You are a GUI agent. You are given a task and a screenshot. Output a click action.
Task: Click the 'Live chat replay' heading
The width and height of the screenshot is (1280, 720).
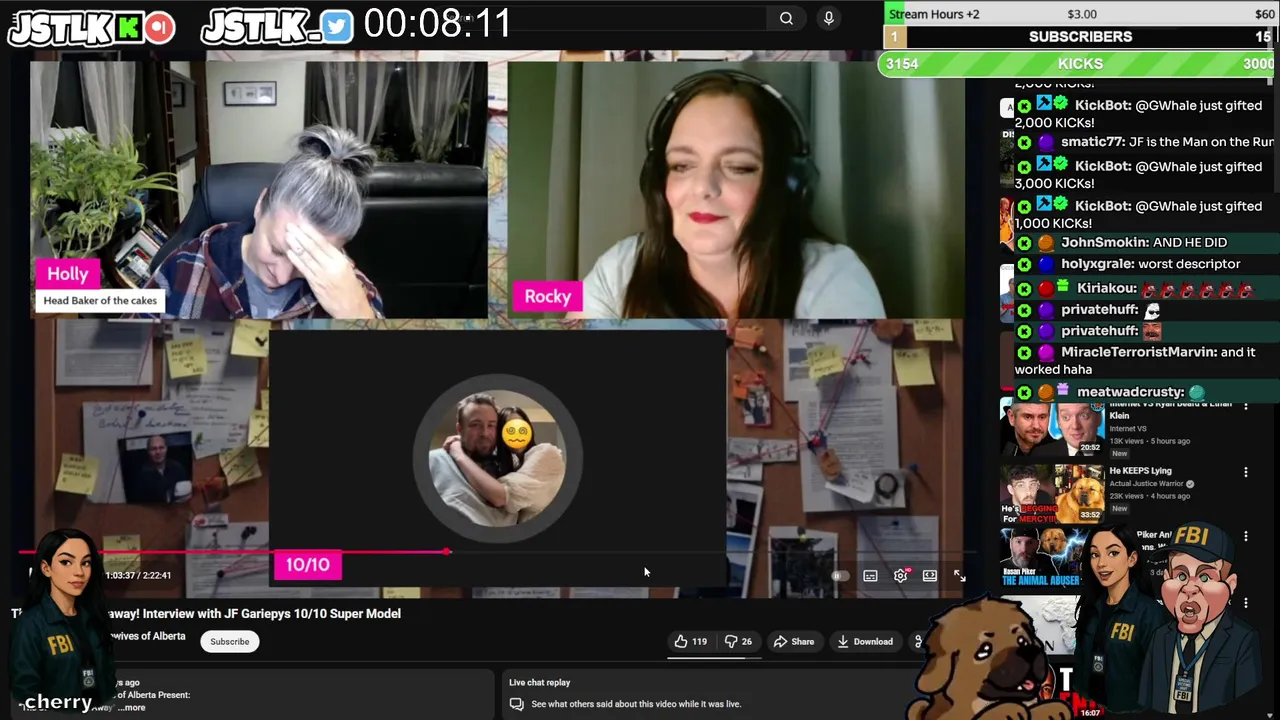point(539,683)
